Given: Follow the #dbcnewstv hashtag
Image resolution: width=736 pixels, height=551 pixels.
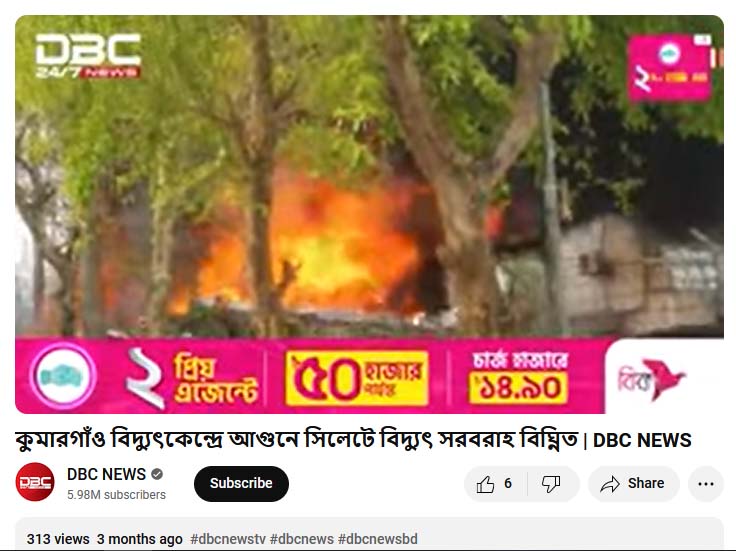Looking at the screenshot, I should [228, 539].
